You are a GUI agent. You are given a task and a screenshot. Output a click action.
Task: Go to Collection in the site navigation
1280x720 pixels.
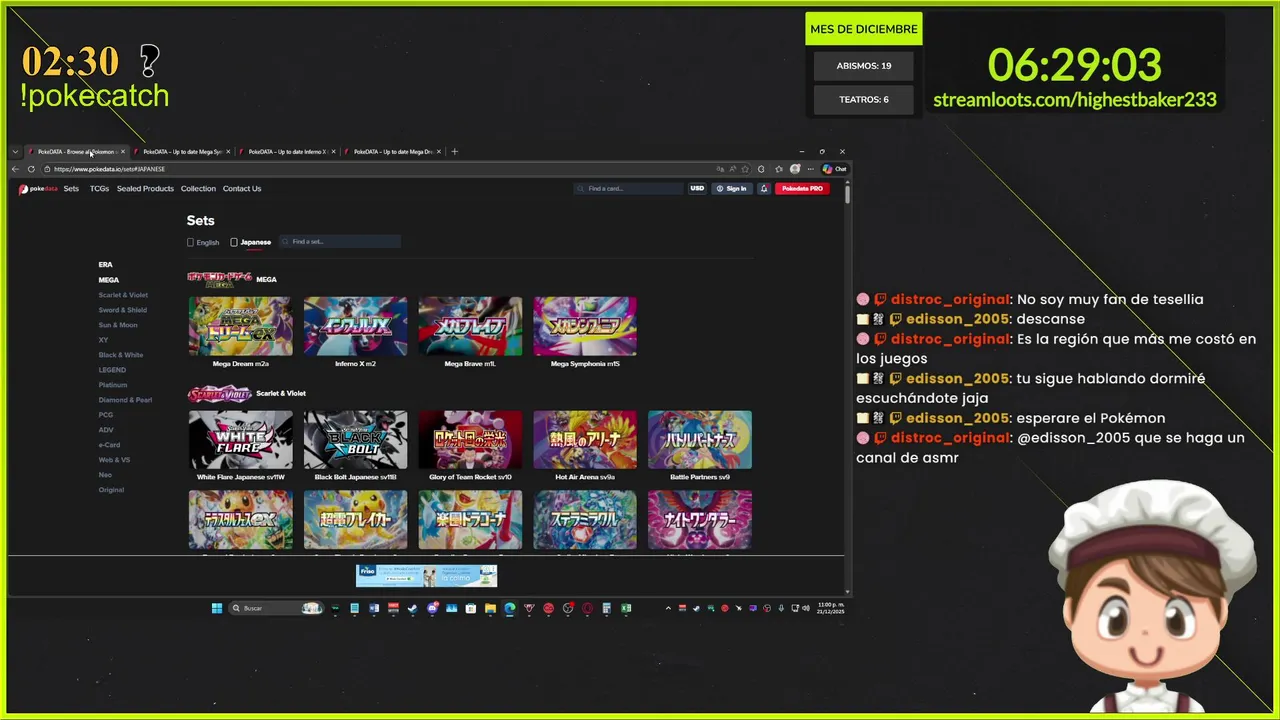click(198, 188)
